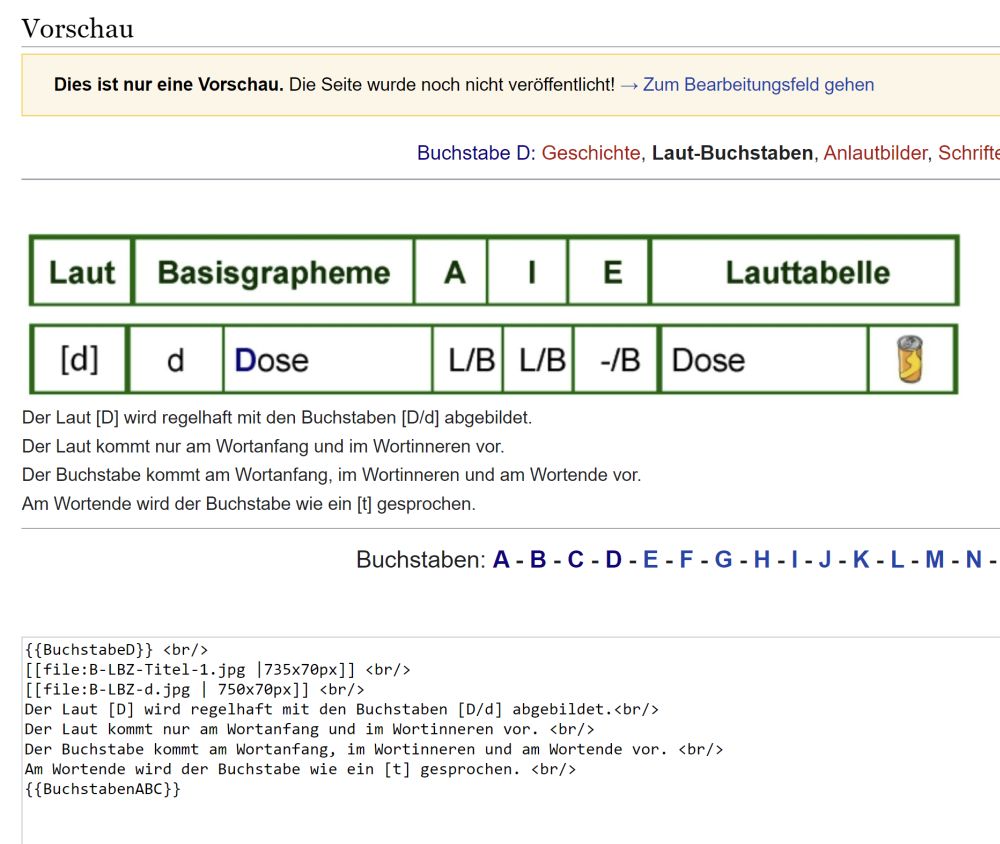Image resolution: width=1000 pixels, height=844 pixels.
Task: Click letter B in Buchstaben list
Action: pyautogui.click(x=538, y=560)
